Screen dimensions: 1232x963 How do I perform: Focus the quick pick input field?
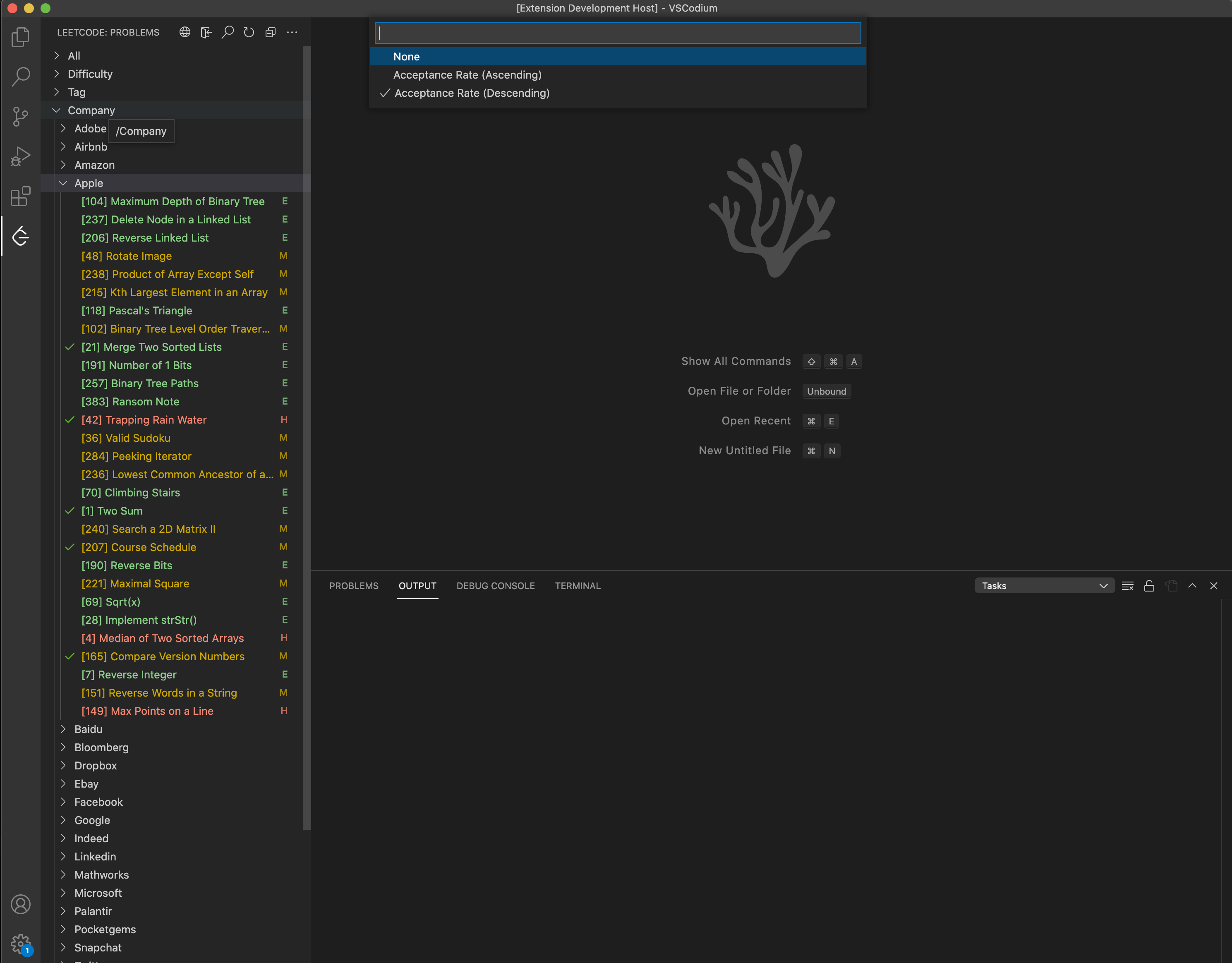(x=618, y=33)
